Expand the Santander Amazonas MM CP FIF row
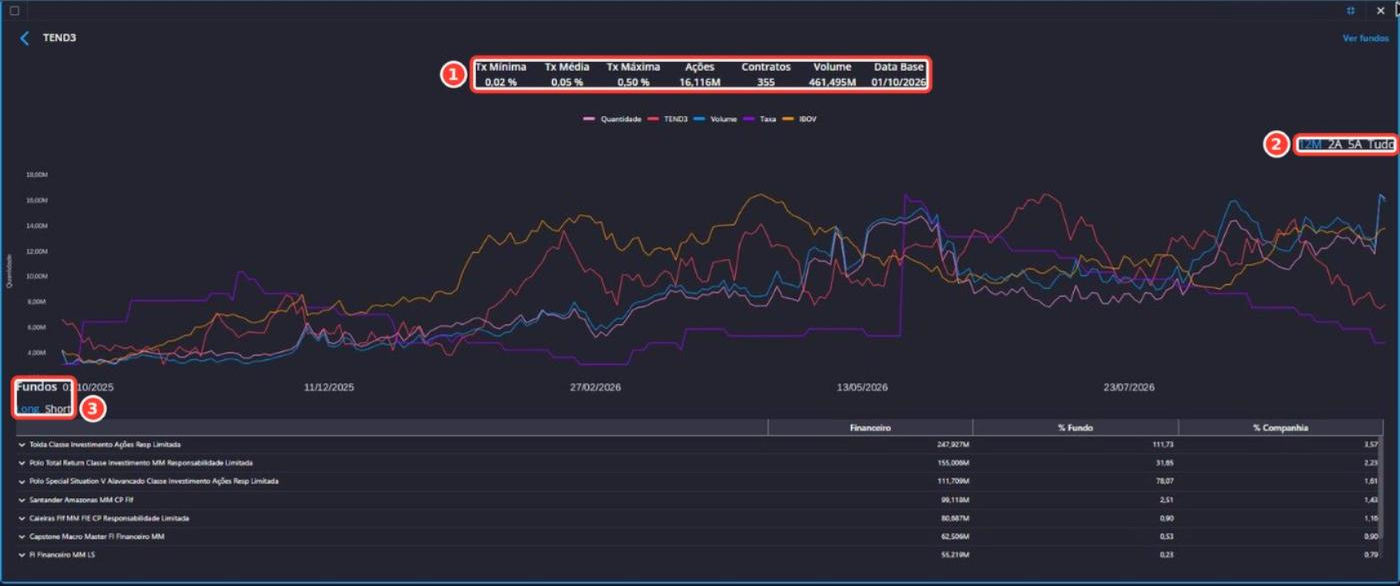This screenshot has width=1400, height=586. coord(22,499)
